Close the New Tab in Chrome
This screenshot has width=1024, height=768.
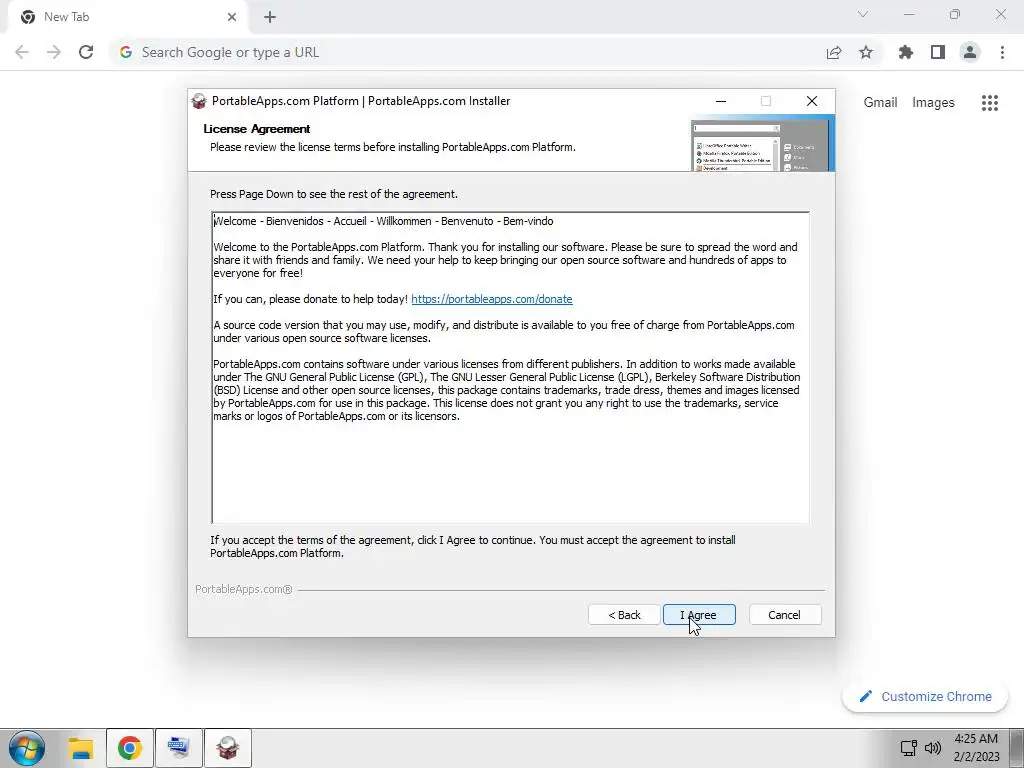tap(232, 17)
